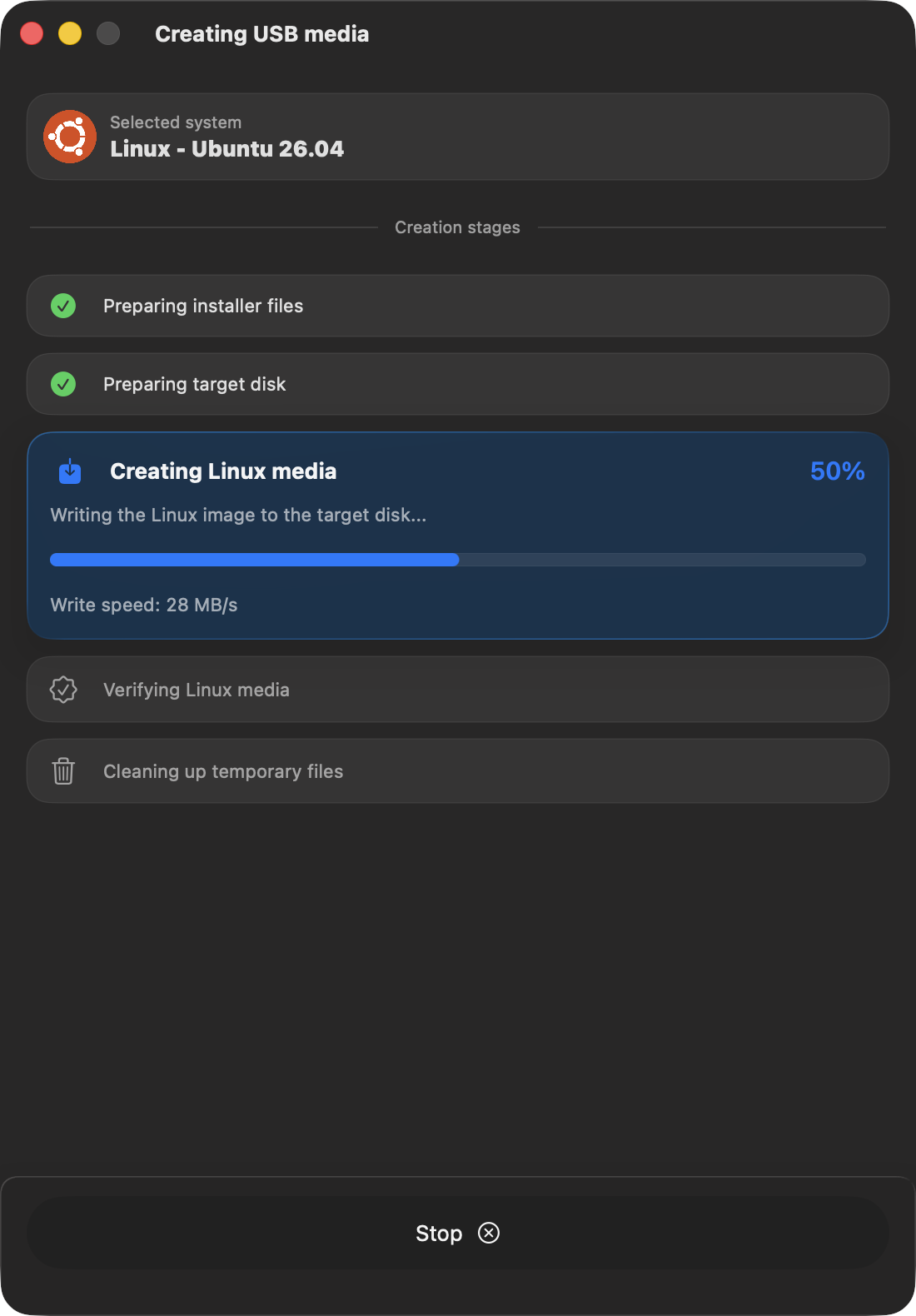This screenshot has width=916, height=1316.
Task: Select the Verifying Linux media stage
Action: (x=458, y=690)
